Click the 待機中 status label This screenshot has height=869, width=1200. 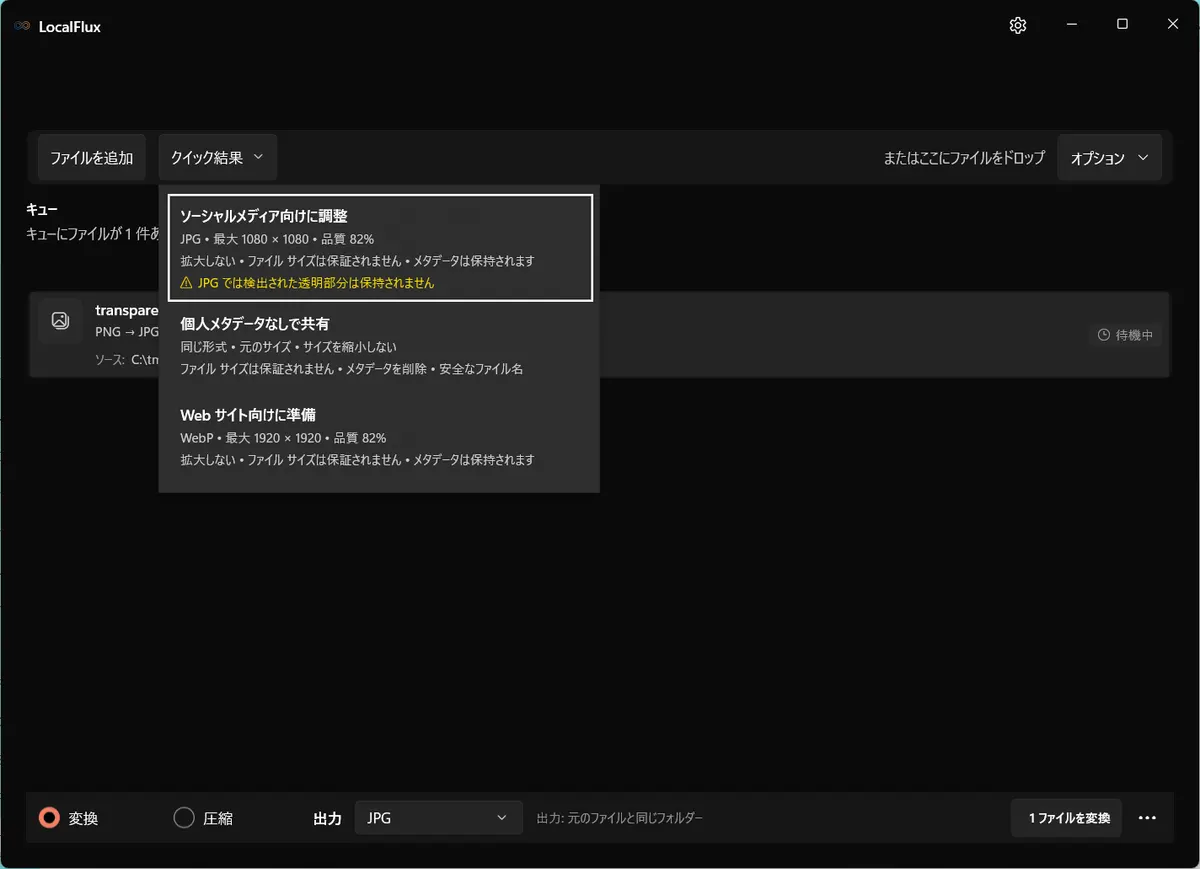1135,335
